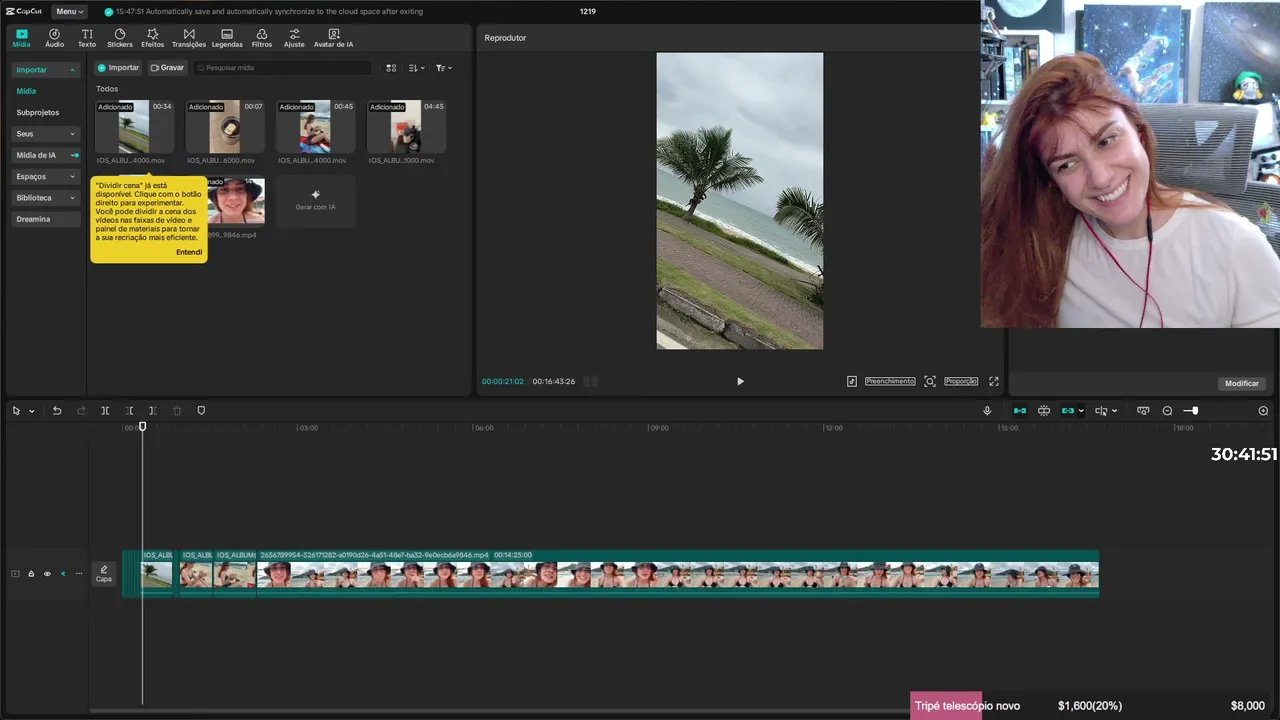Viewport: 1280px width, 720px height.
Task: Switch to the Áudio tab
Action: 54,38
